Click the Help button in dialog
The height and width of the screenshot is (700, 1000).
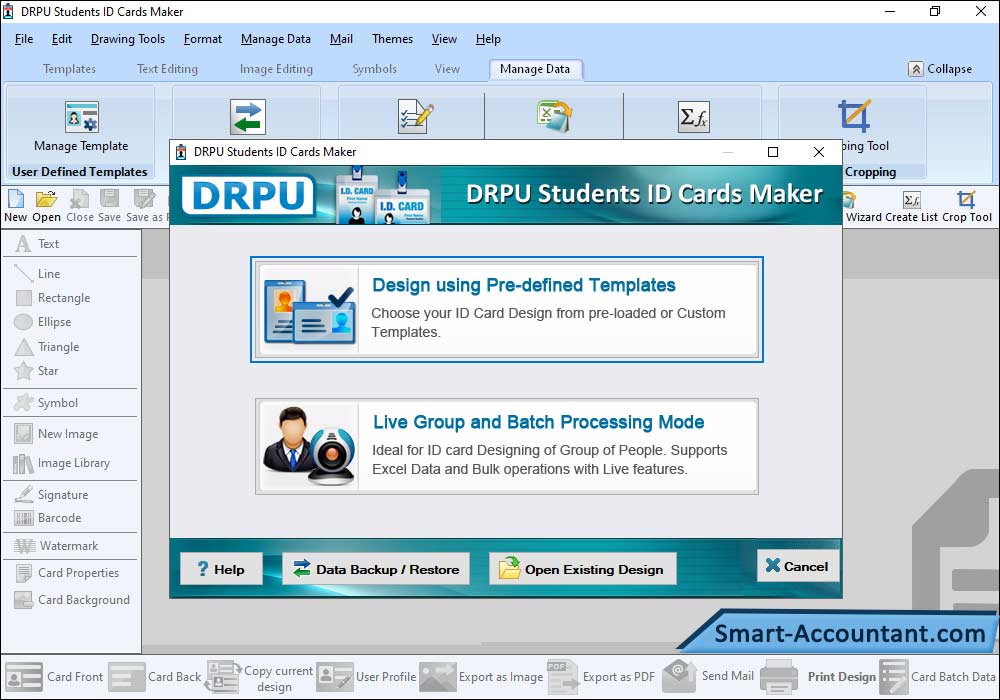pyautogui.click(x=221, y=569)
